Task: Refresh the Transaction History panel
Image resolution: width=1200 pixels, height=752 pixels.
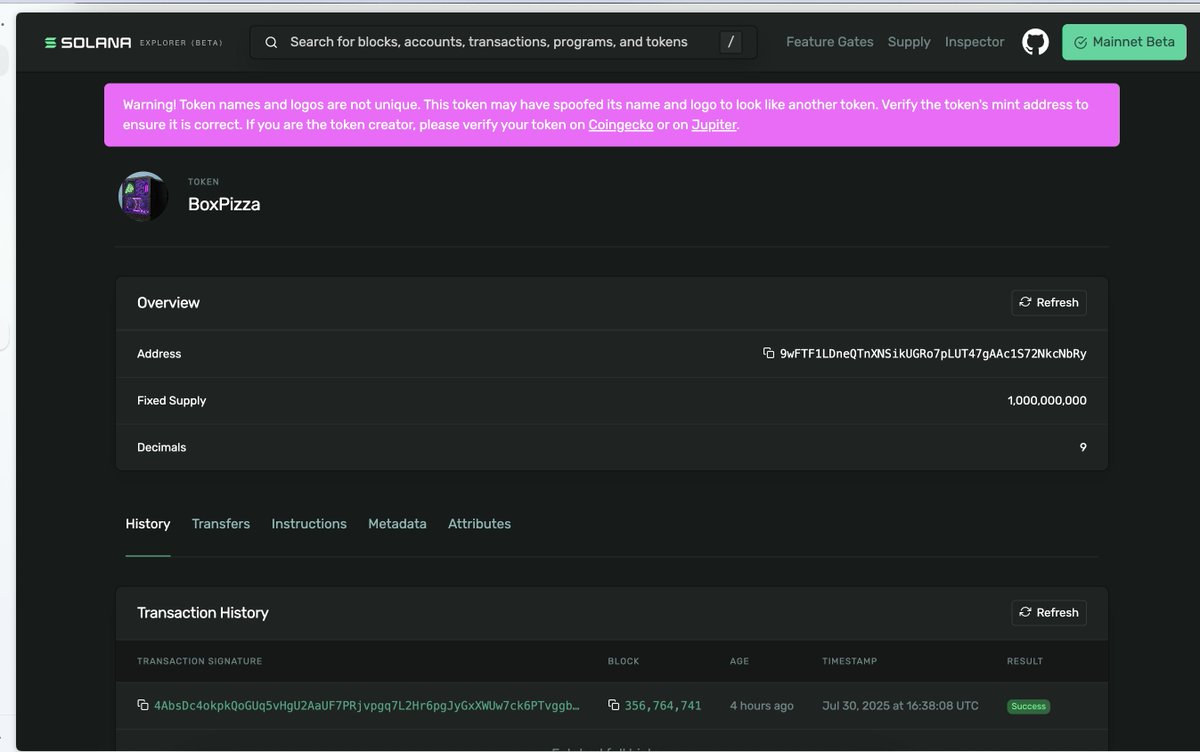Action: point(1049,613)
